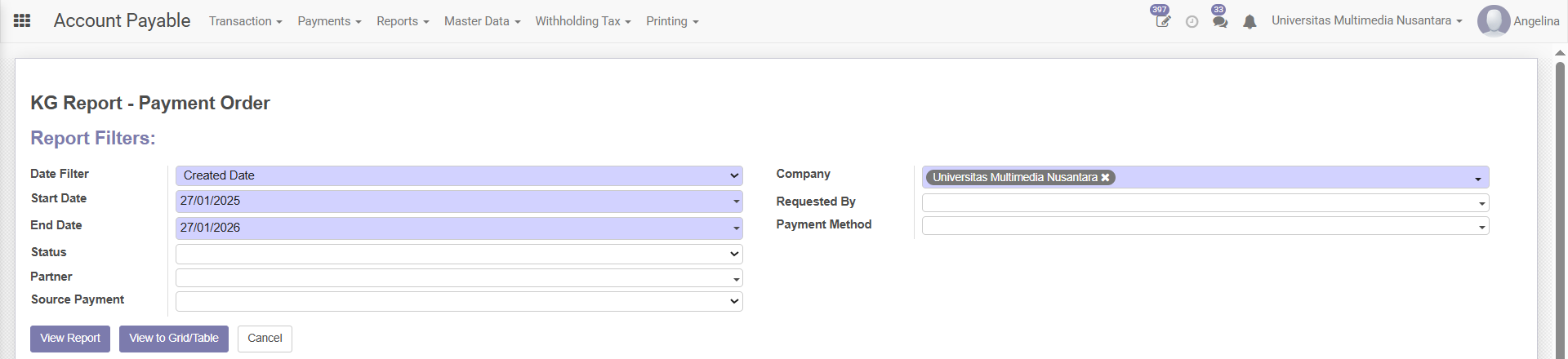1568x359 pixels.
Task: Remove the Universitas Multimedia Nusantara company tag
Action: tap(1105, 178)
